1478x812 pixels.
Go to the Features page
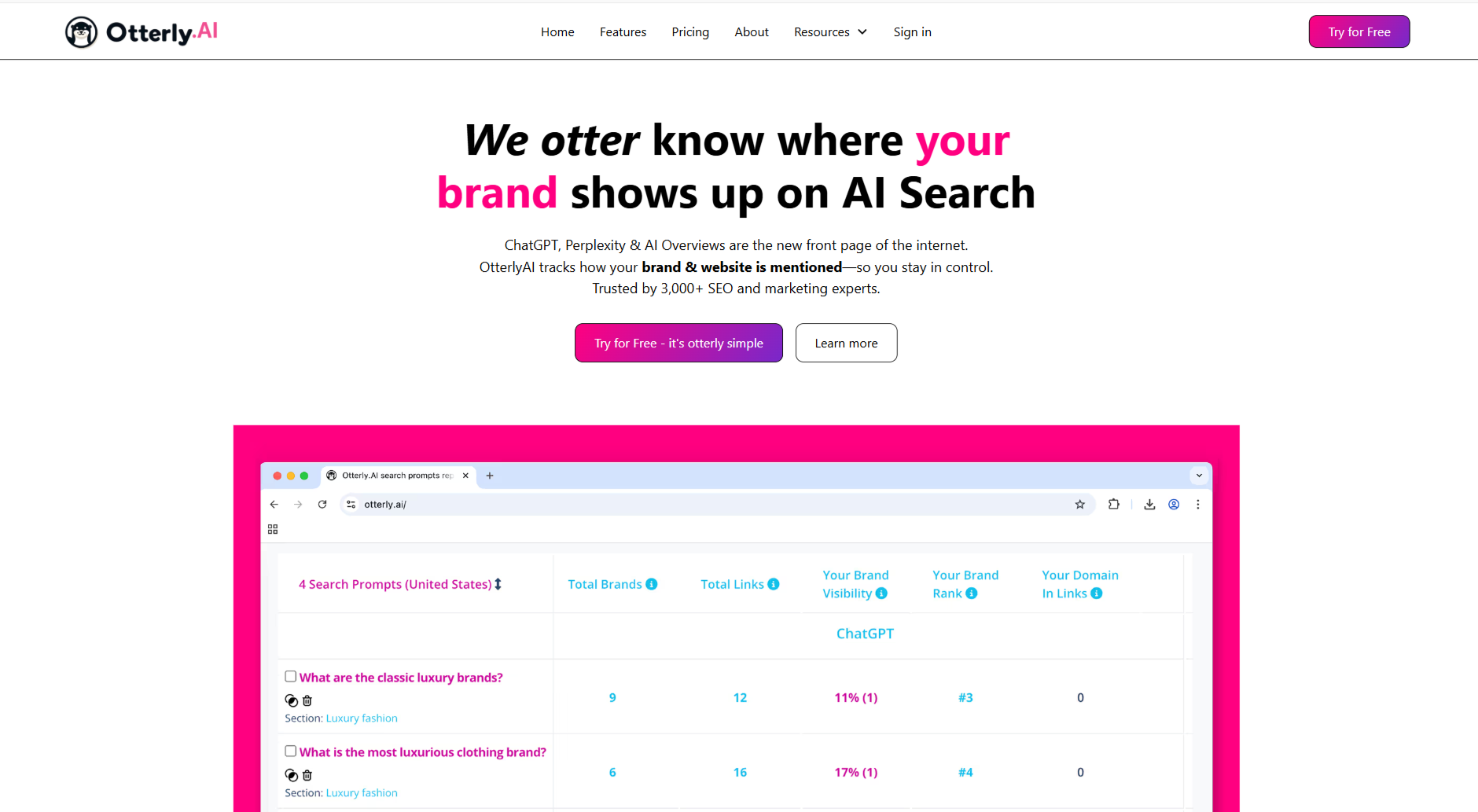(x=623, y=32)
